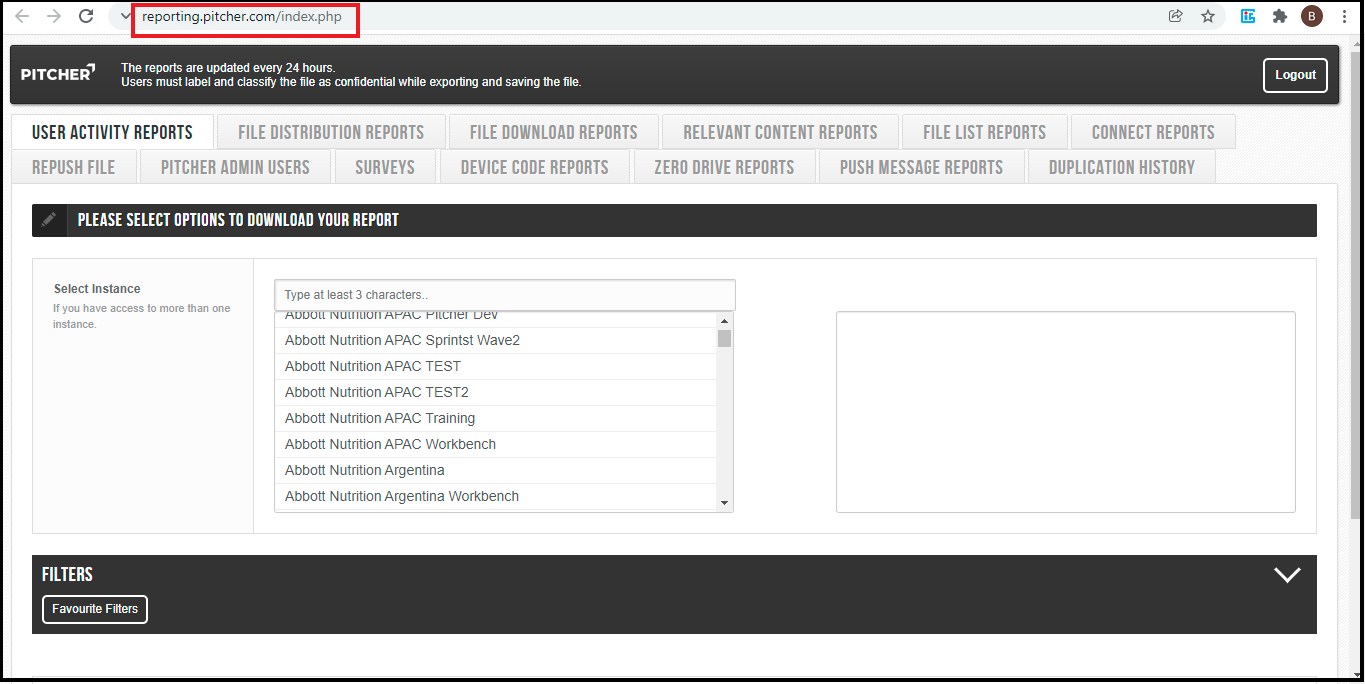Expand the Filters section chevron
The width and height of the screenshot is (1365, 684).
pyautogui.click(x=1287, y=575)
